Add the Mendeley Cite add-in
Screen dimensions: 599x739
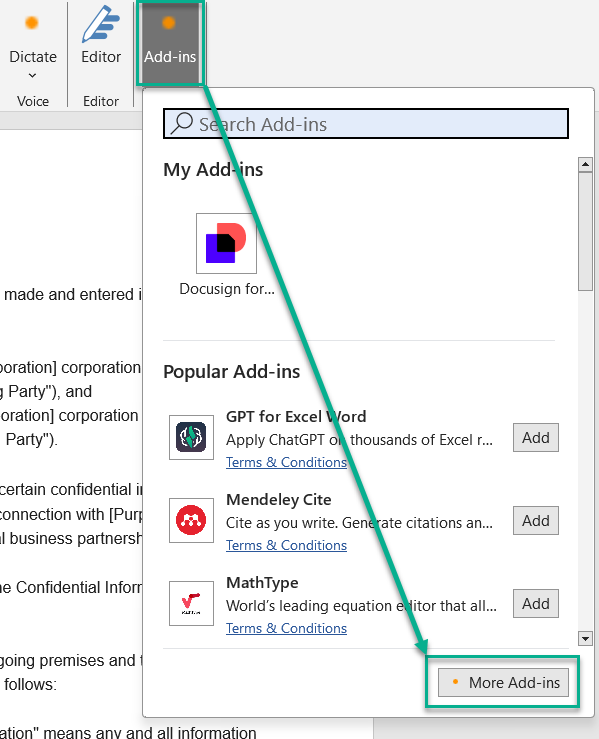(535, 520)
